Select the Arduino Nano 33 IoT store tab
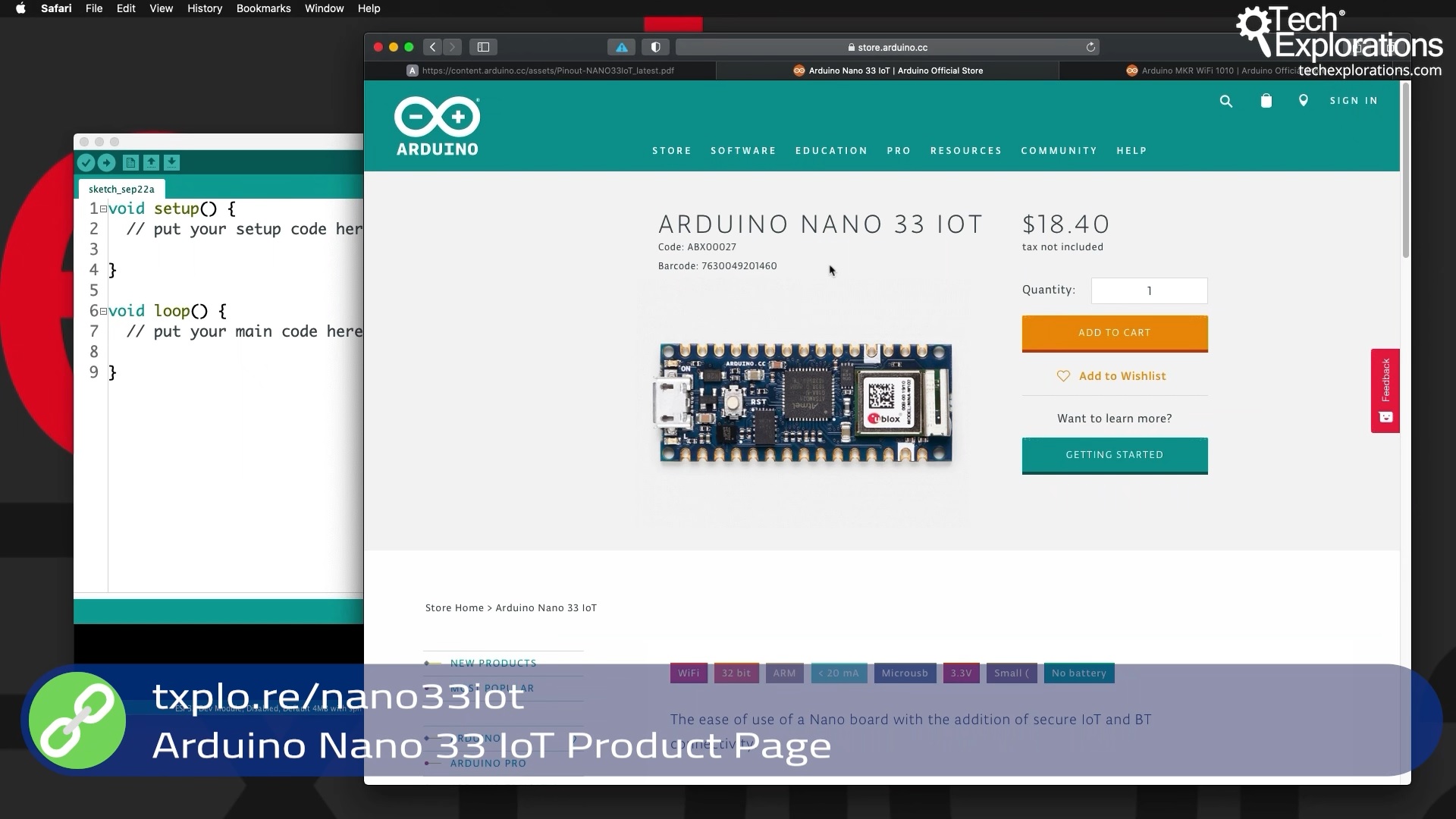 tap(887, 71)
